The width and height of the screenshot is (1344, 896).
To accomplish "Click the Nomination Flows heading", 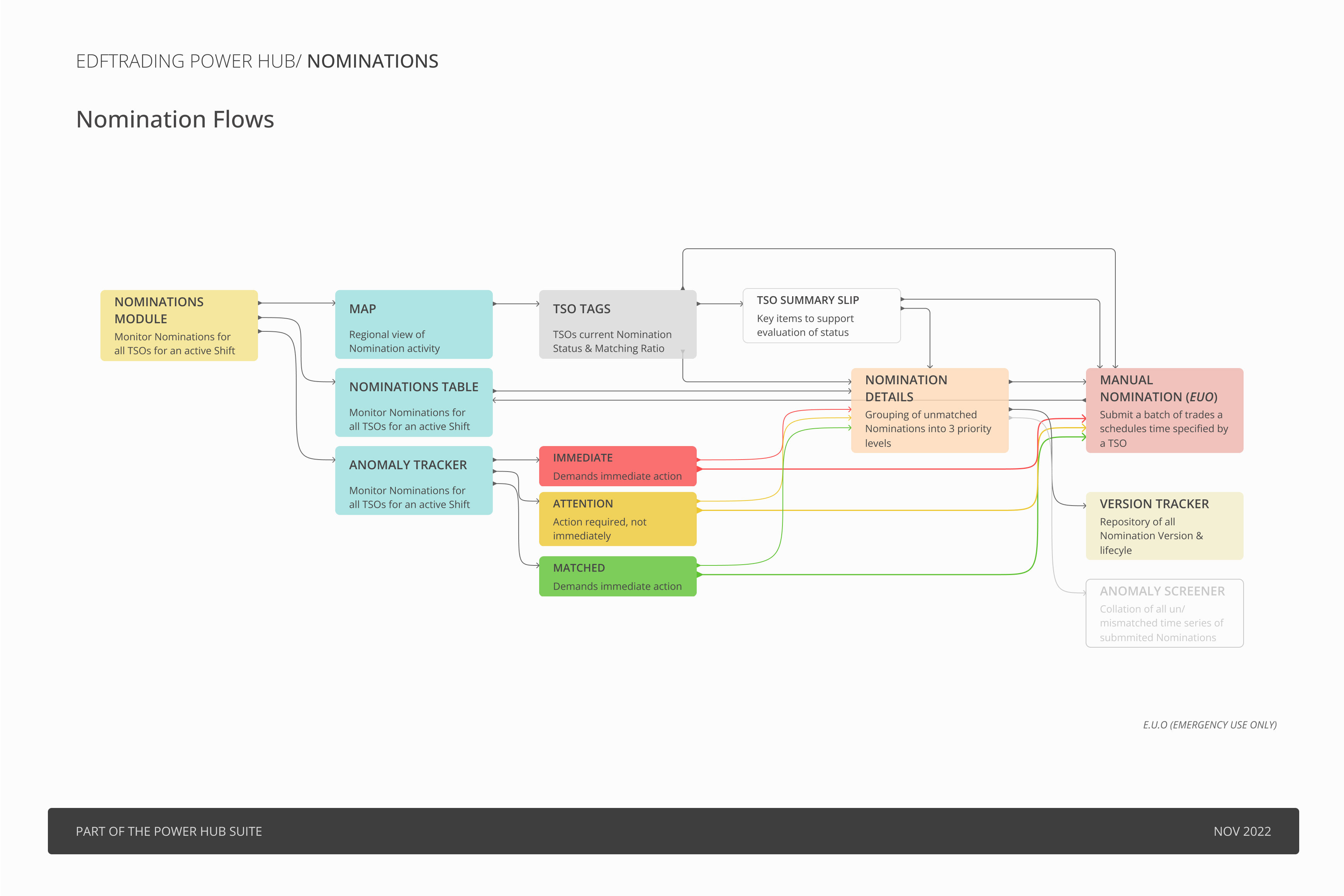I will 175,119.
